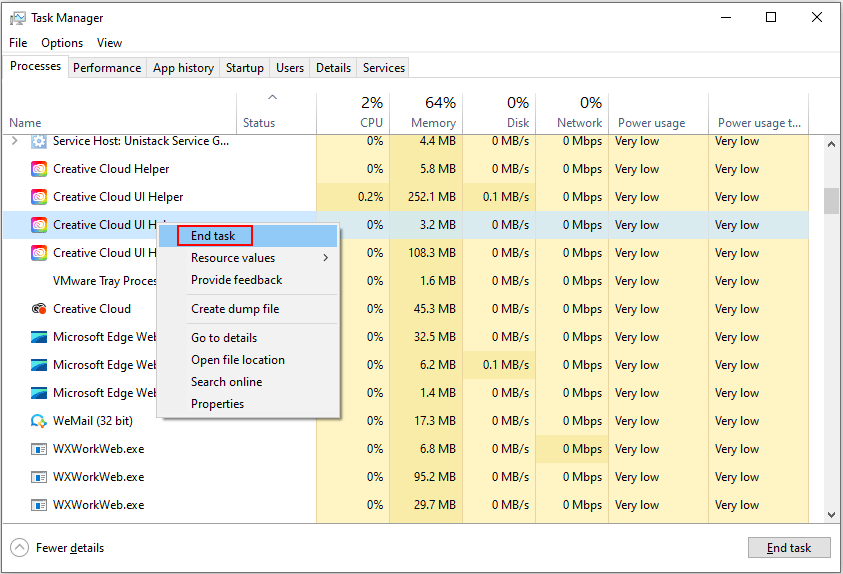Open Properties from context menu
This screenshot has height=574, width=843.
pos(248,404)
